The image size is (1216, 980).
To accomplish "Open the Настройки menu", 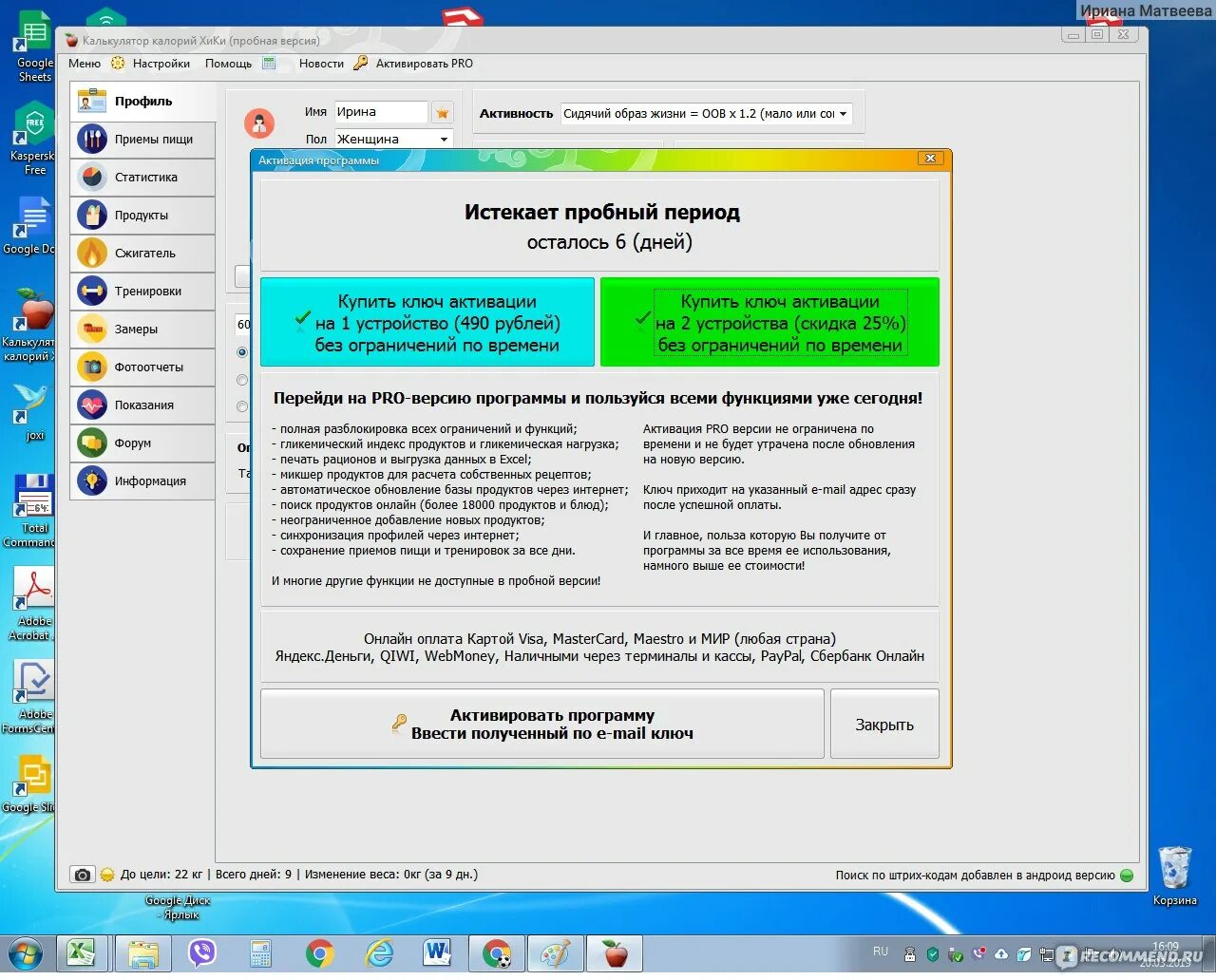I will point(161,64).
